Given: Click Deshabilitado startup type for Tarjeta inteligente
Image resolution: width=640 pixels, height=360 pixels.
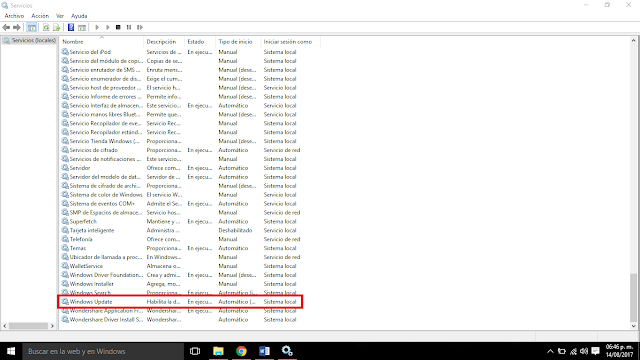Looking at the screenshot, I should 235,230.
